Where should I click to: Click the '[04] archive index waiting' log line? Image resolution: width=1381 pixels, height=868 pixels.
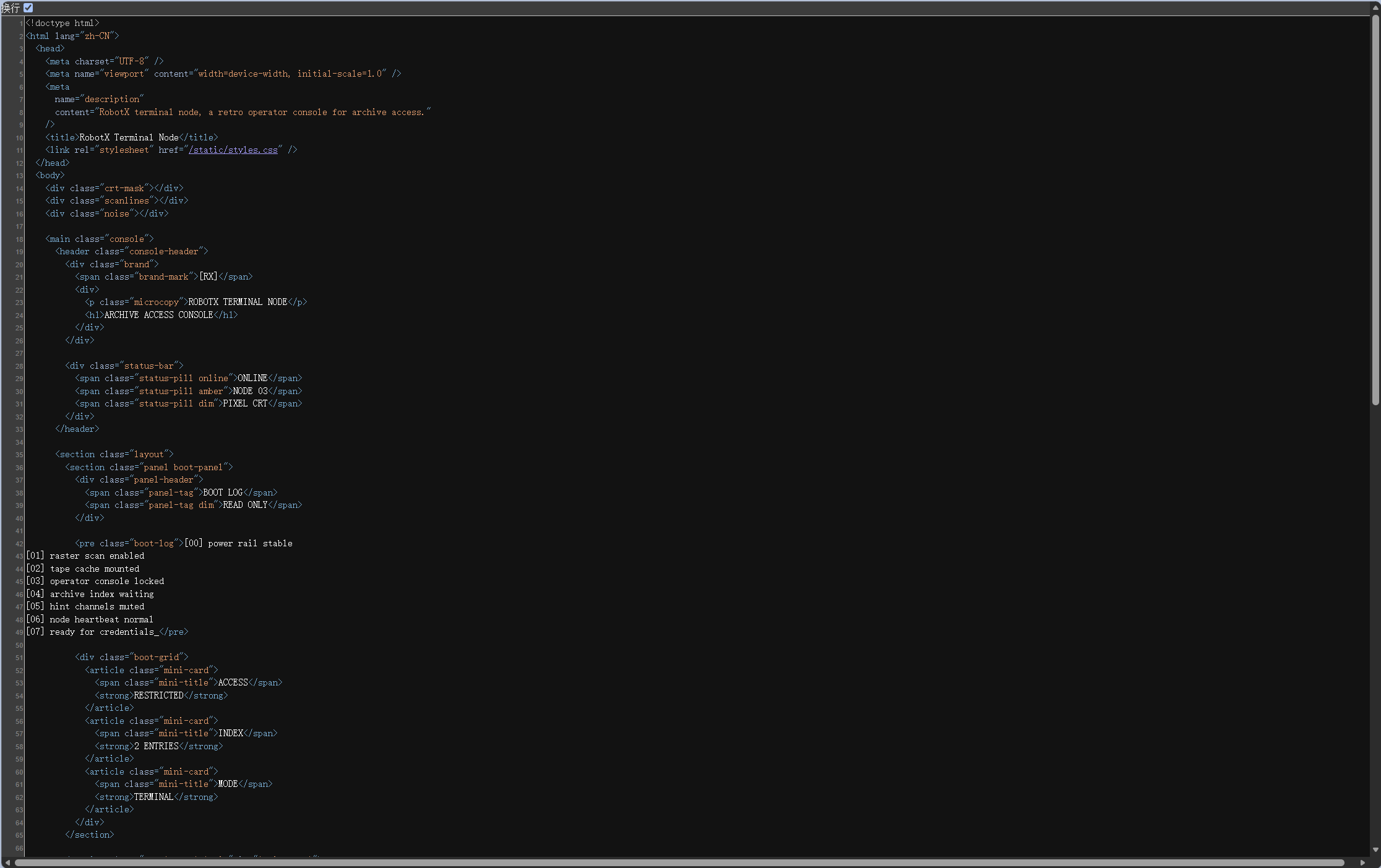tap(90, 594)
